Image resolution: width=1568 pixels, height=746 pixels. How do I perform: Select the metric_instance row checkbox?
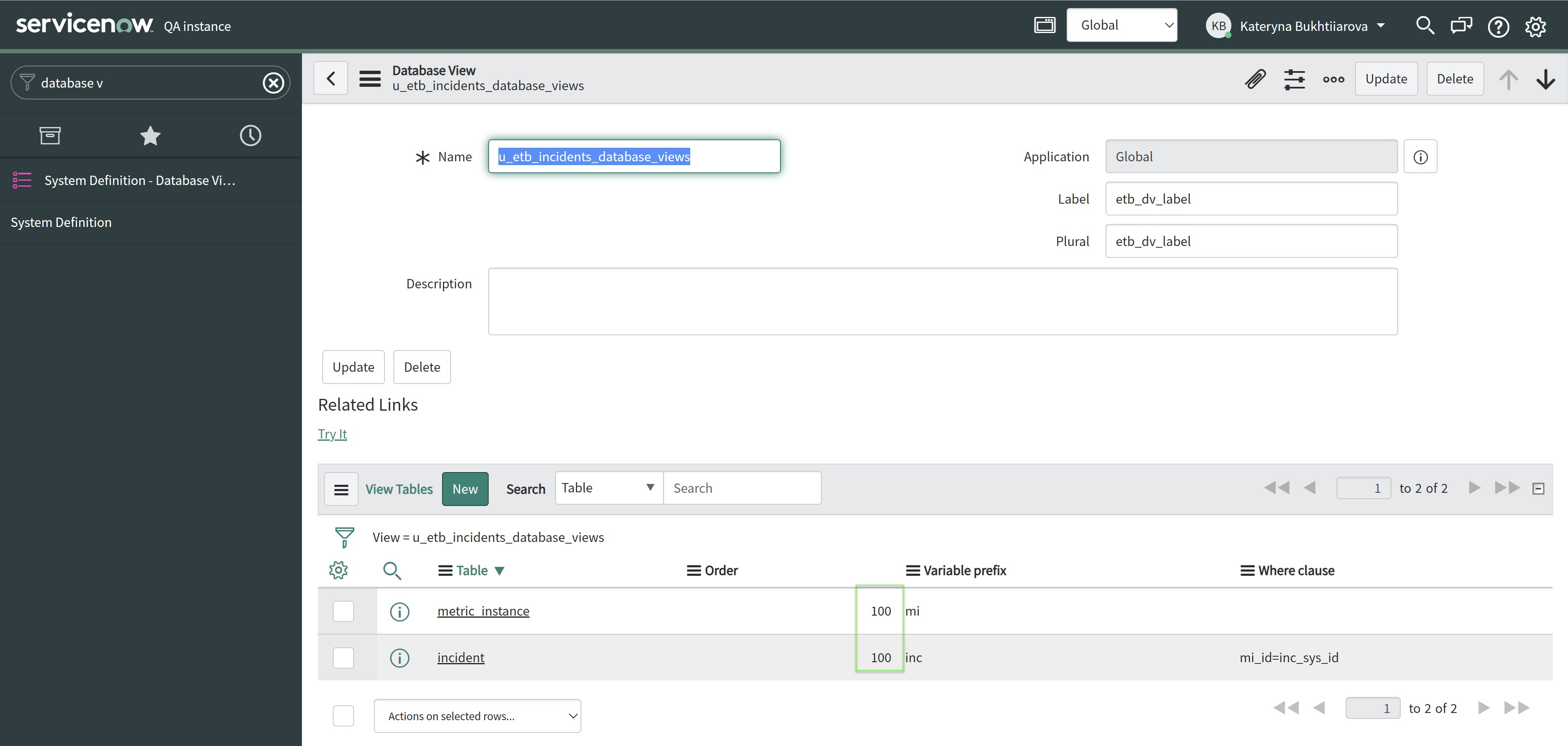[x=343, y=611]
